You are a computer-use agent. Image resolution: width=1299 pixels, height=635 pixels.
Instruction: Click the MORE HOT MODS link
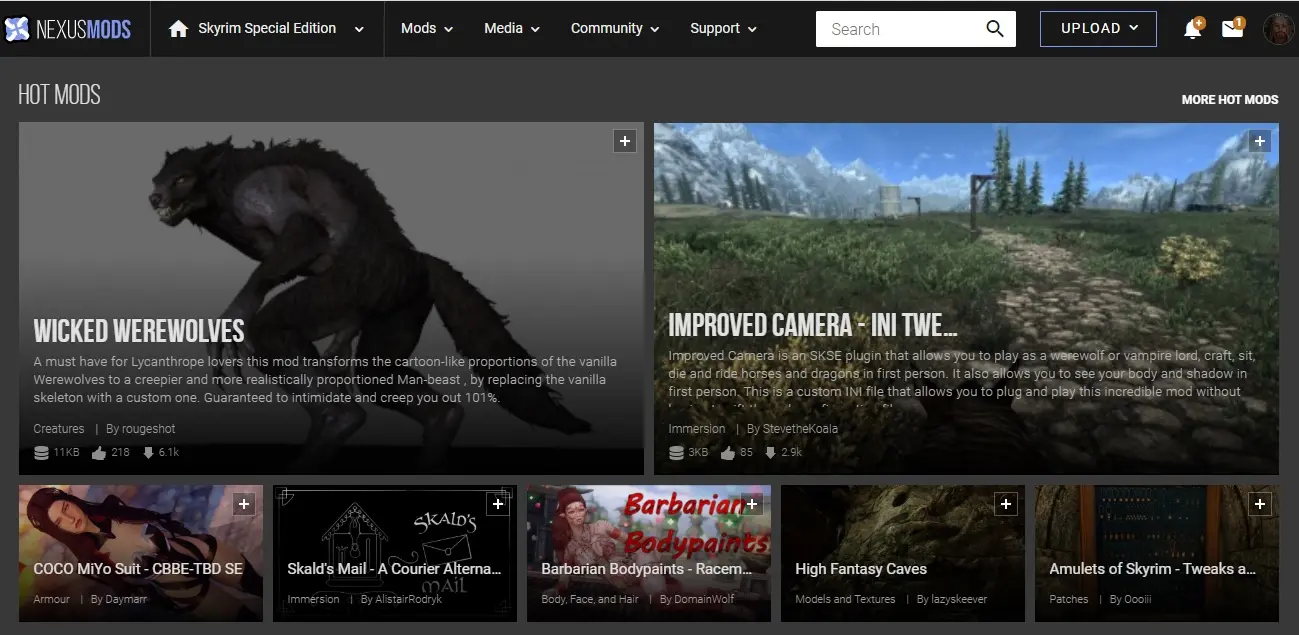(1230, 100)
